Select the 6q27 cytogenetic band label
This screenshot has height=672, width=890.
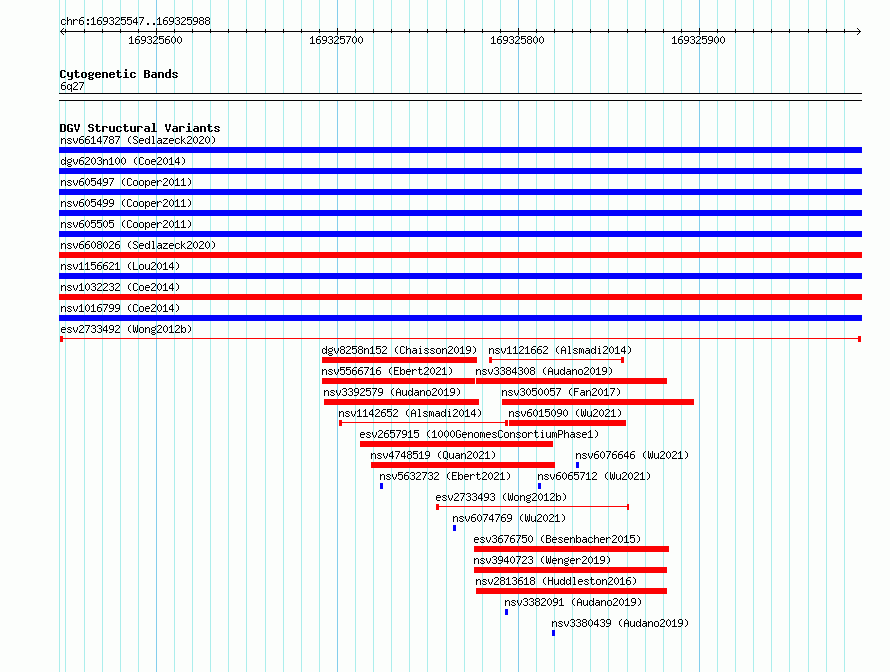(72, 86)
